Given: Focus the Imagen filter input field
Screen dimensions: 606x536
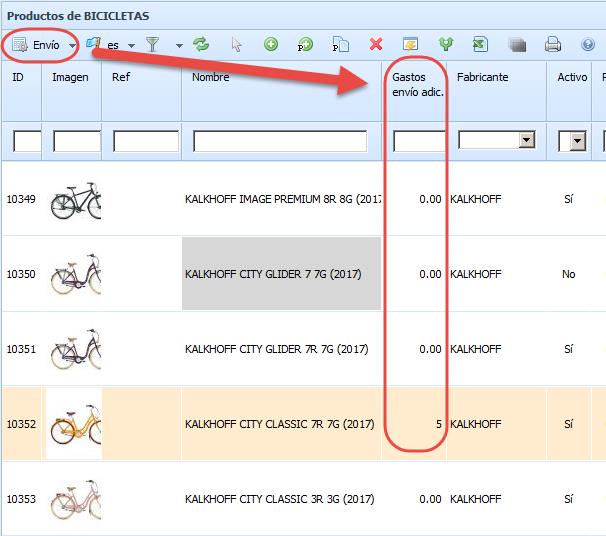Looking at the screenshot, I should [77, 141].
